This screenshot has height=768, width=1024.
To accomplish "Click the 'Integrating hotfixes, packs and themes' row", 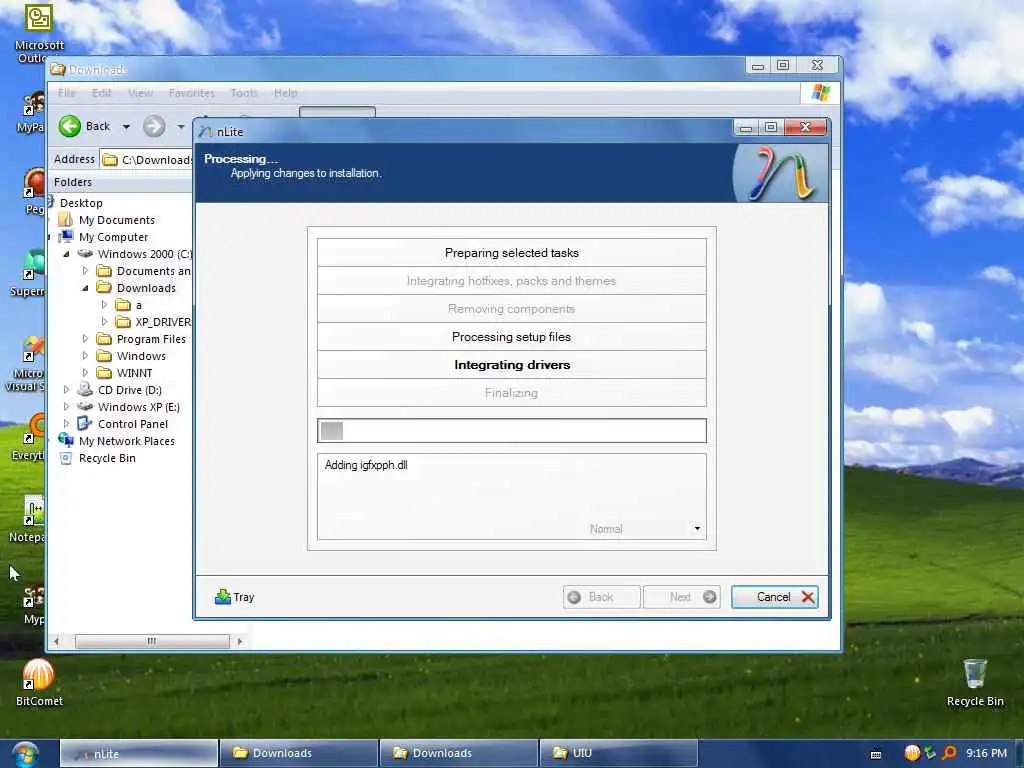I will 511,281.
